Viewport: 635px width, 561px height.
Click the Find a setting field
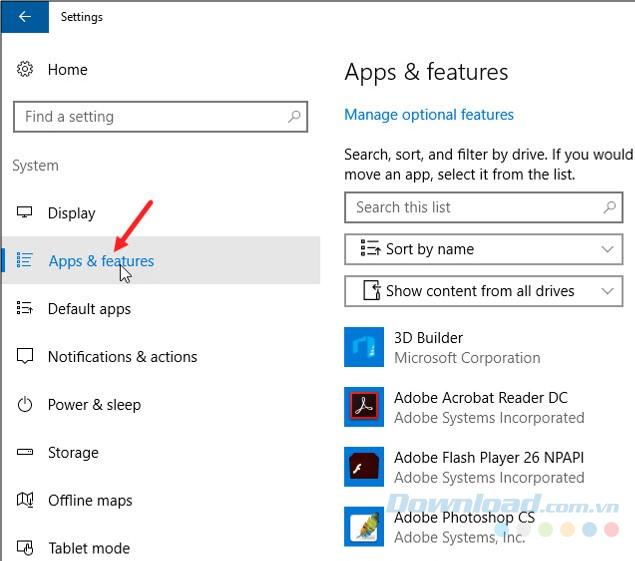[x=160, y=117]
